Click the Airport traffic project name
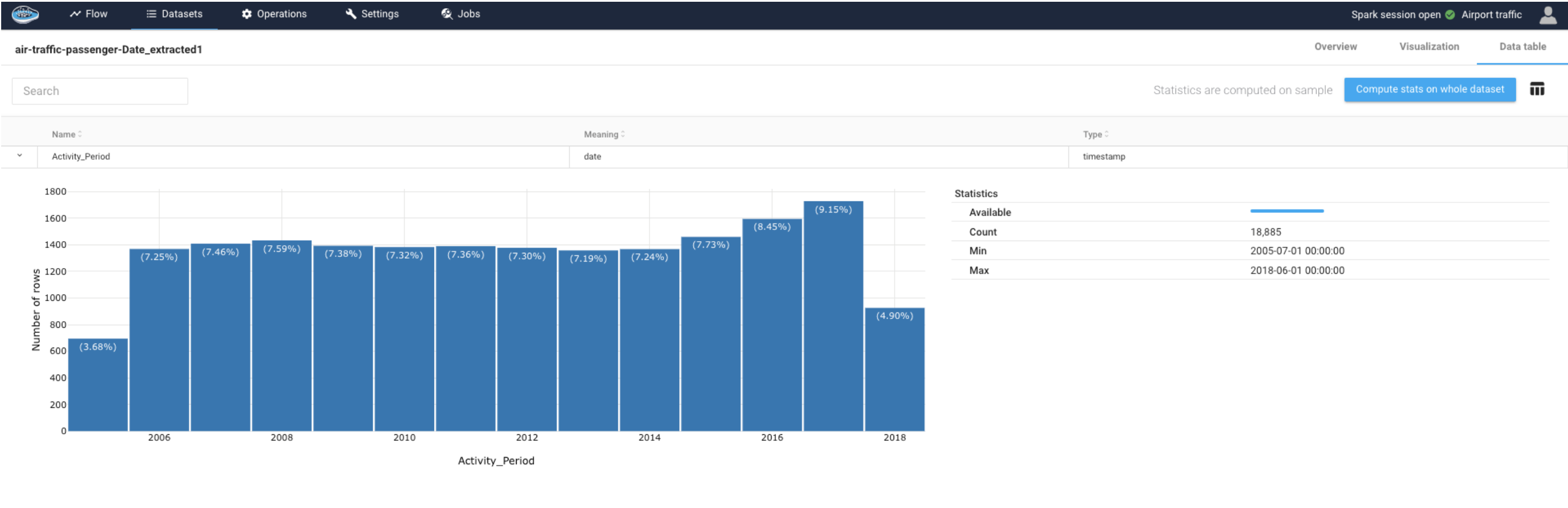The width and height of the screenshot is (1568, 508). (1491, 15)
